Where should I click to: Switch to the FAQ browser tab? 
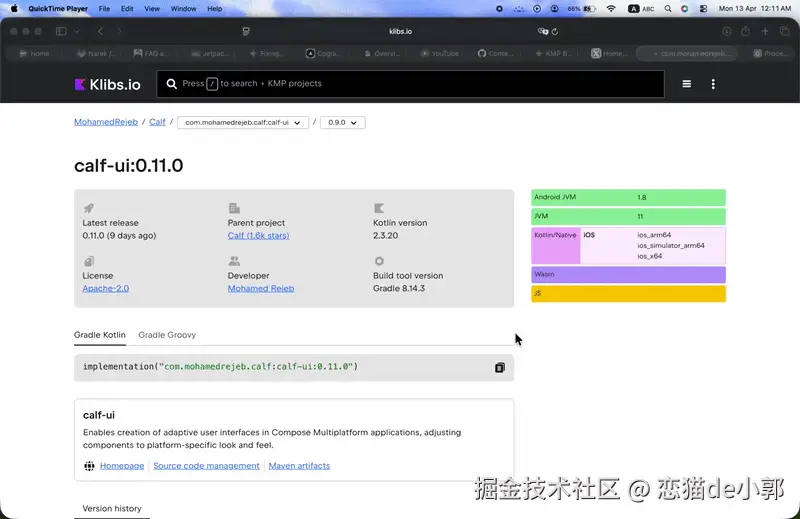151,53
